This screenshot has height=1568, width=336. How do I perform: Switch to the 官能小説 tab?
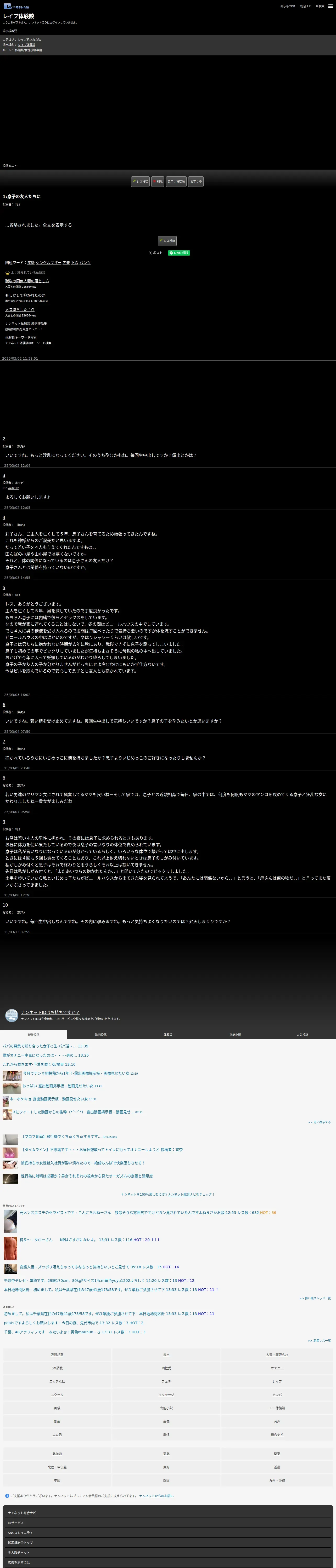[x=235, y=1035]
